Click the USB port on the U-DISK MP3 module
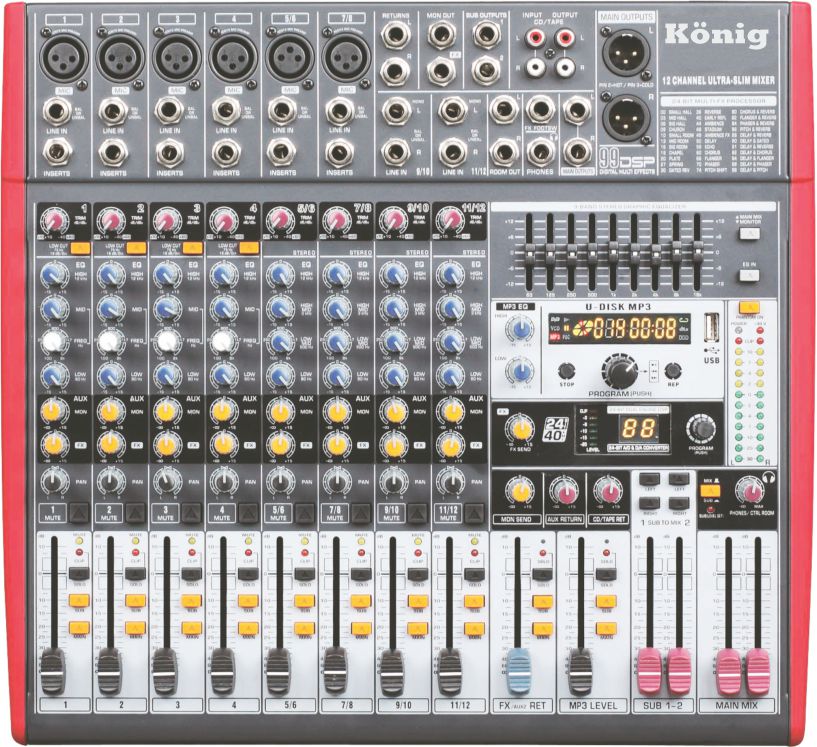 pos(711,329)
